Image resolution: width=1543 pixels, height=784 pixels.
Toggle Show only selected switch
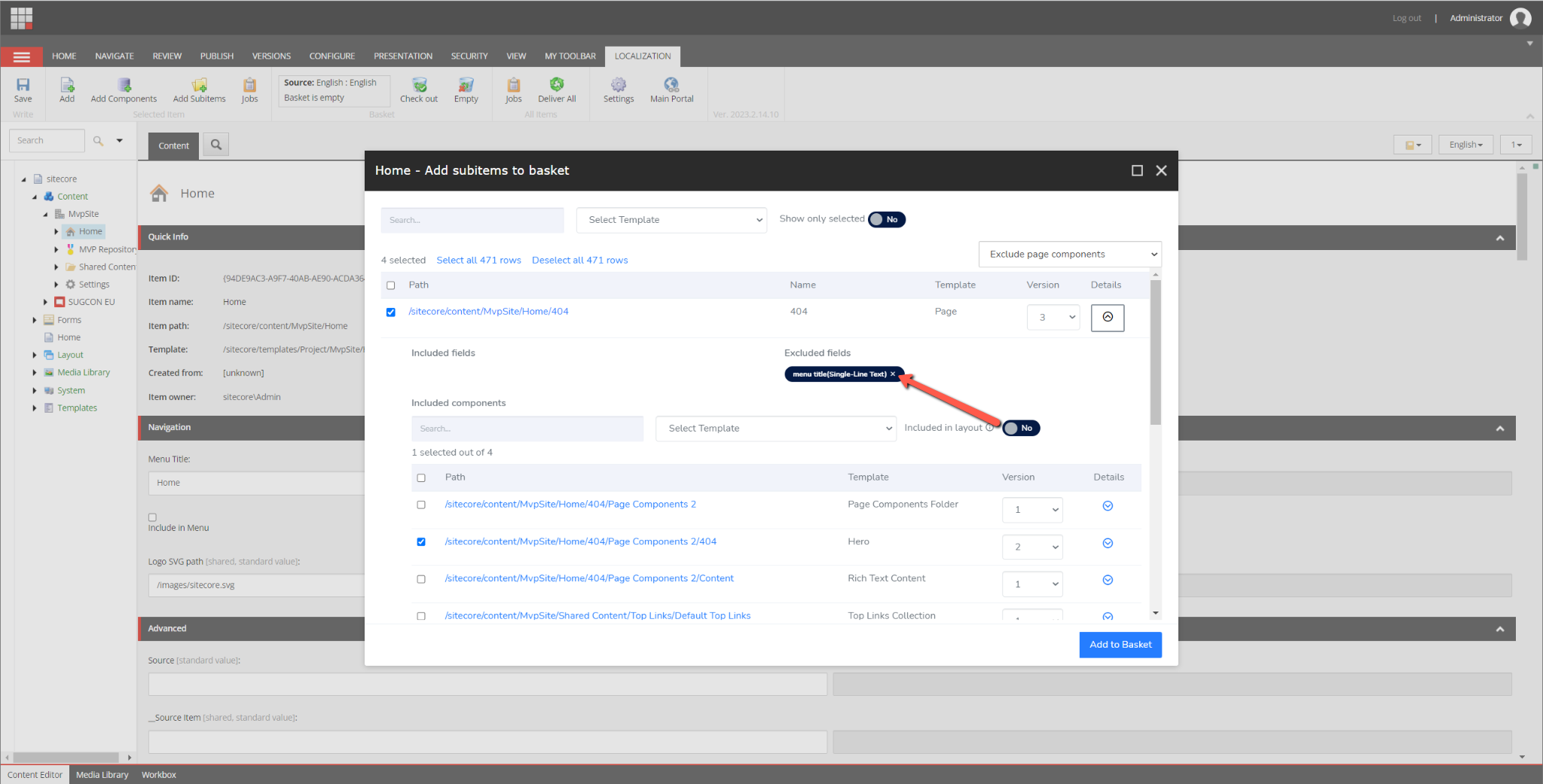887,219
